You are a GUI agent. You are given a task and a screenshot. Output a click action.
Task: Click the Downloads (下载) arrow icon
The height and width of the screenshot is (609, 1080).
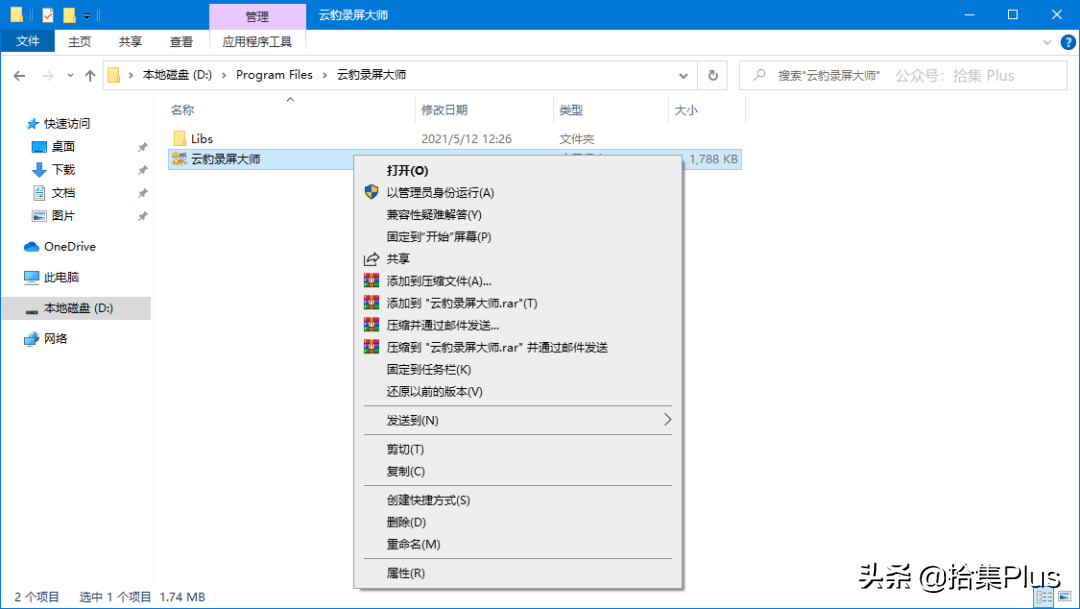coord(39,169)
